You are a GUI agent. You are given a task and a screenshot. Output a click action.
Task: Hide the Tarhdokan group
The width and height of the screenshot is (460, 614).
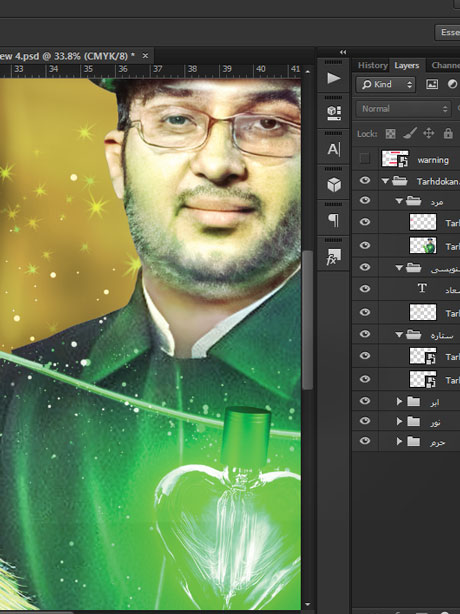tap(364, 181)
